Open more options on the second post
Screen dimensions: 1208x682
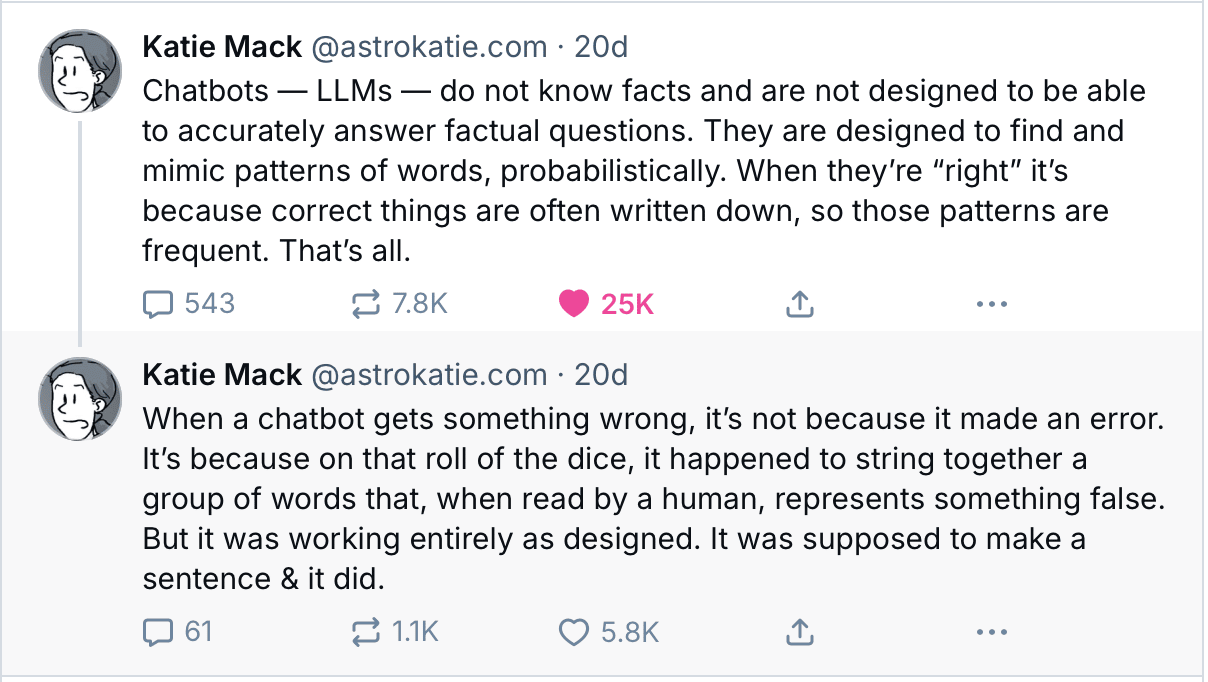tap(991, 631)
